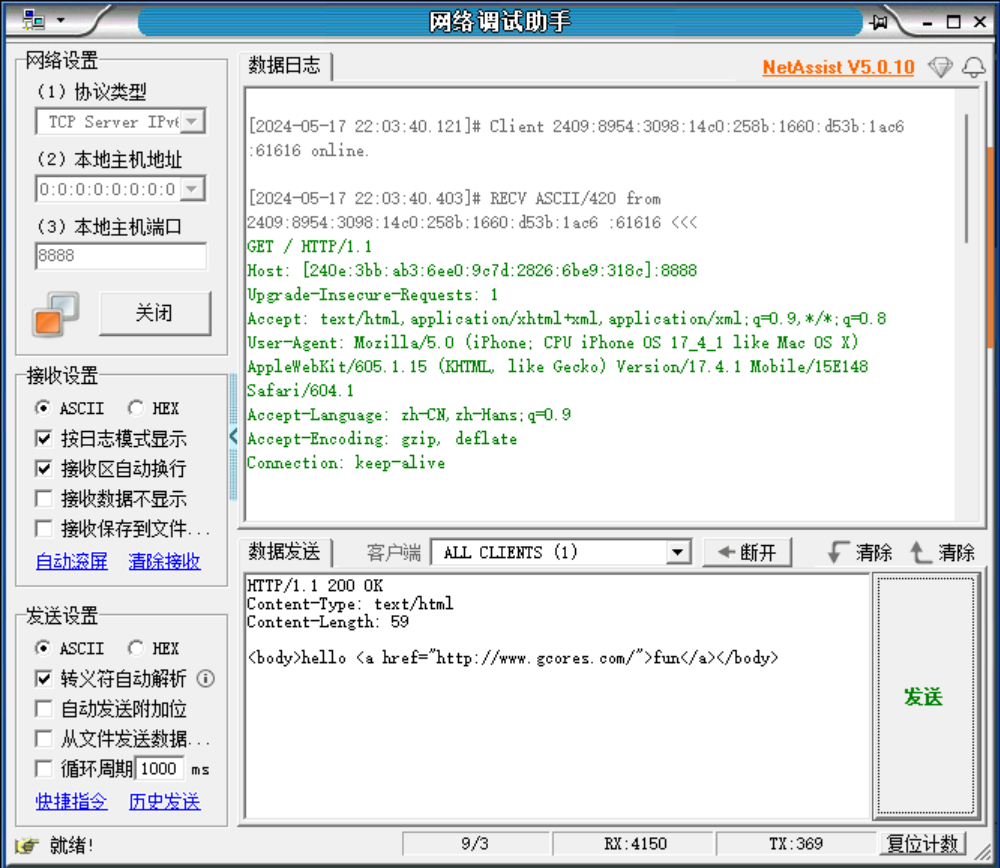Viewport: 1000px width, 868px height.
Task: Click the orange connection status icon
Action: coord(55,314)
